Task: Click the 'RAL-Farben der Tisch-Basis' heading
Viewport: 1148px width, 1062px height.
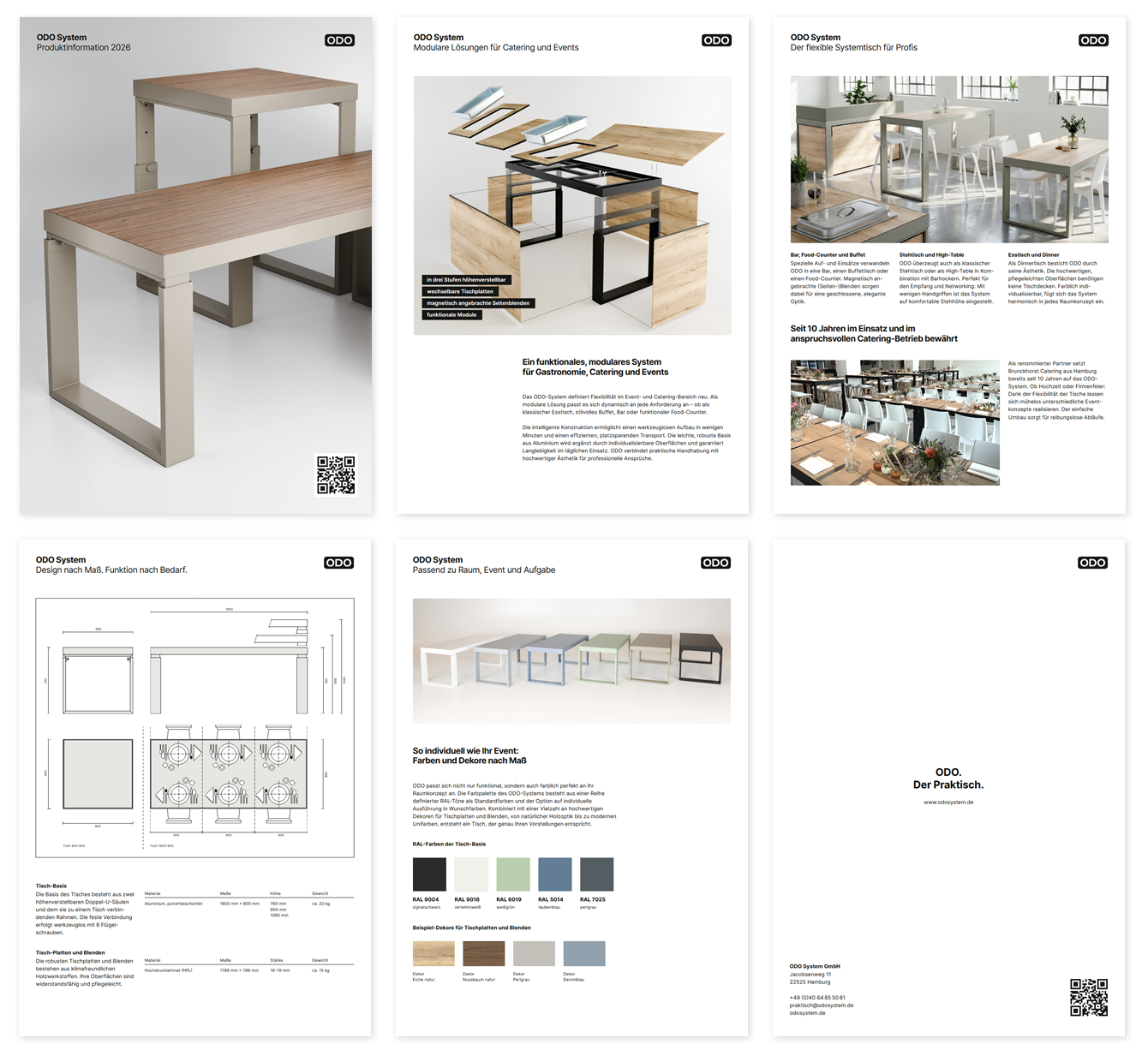Action: (449, 844)
